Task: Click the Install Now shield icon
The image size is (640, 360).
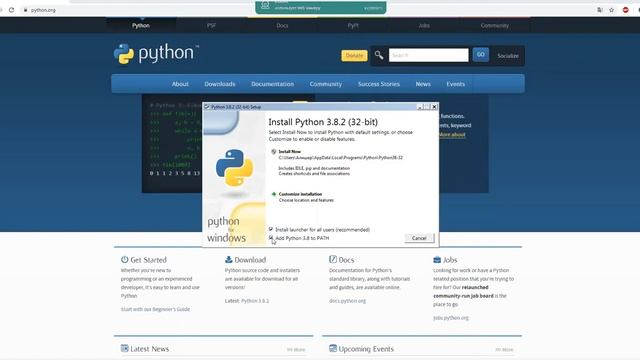Action: point(274,152)
